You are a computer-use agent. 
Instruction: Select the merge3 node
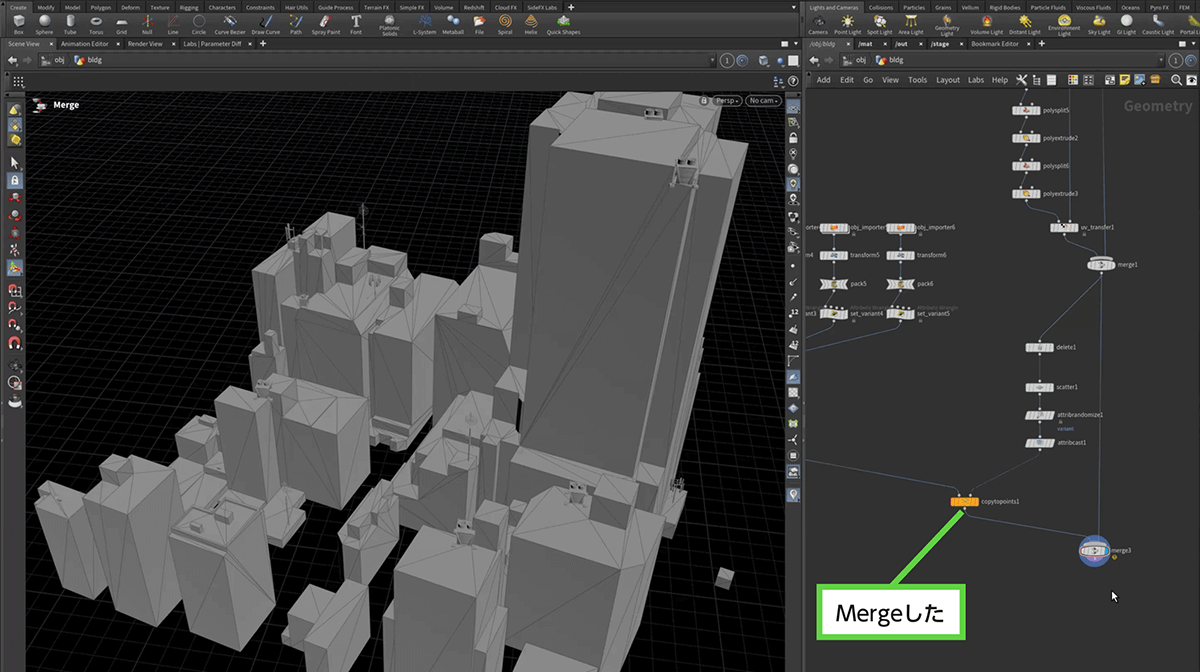click(x=1094, y=550)
